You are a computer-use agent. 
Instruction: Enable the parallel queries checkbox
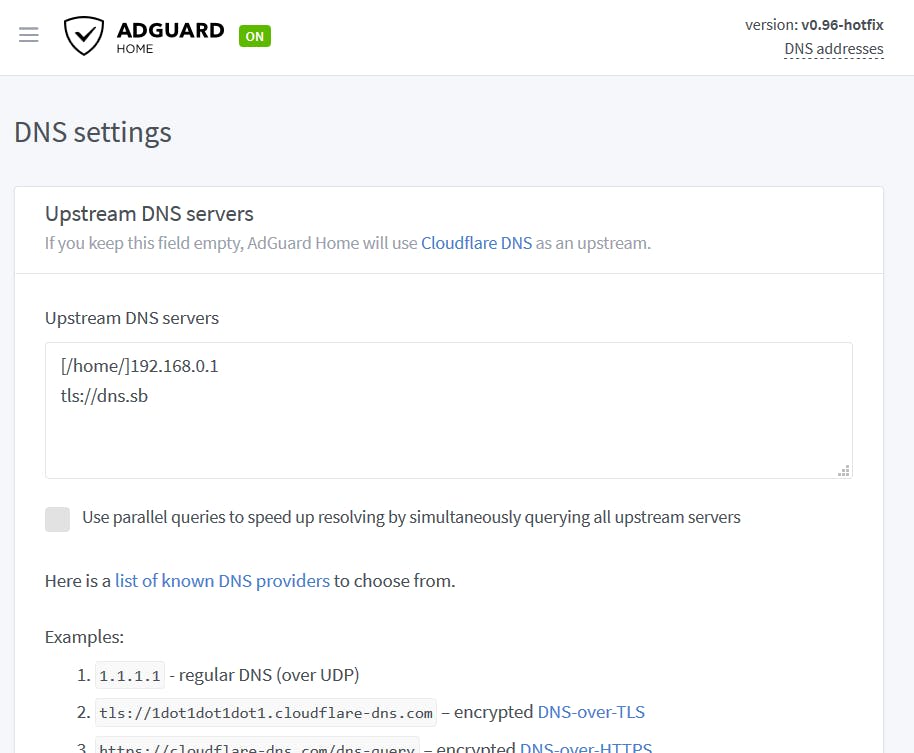(58, 518)
